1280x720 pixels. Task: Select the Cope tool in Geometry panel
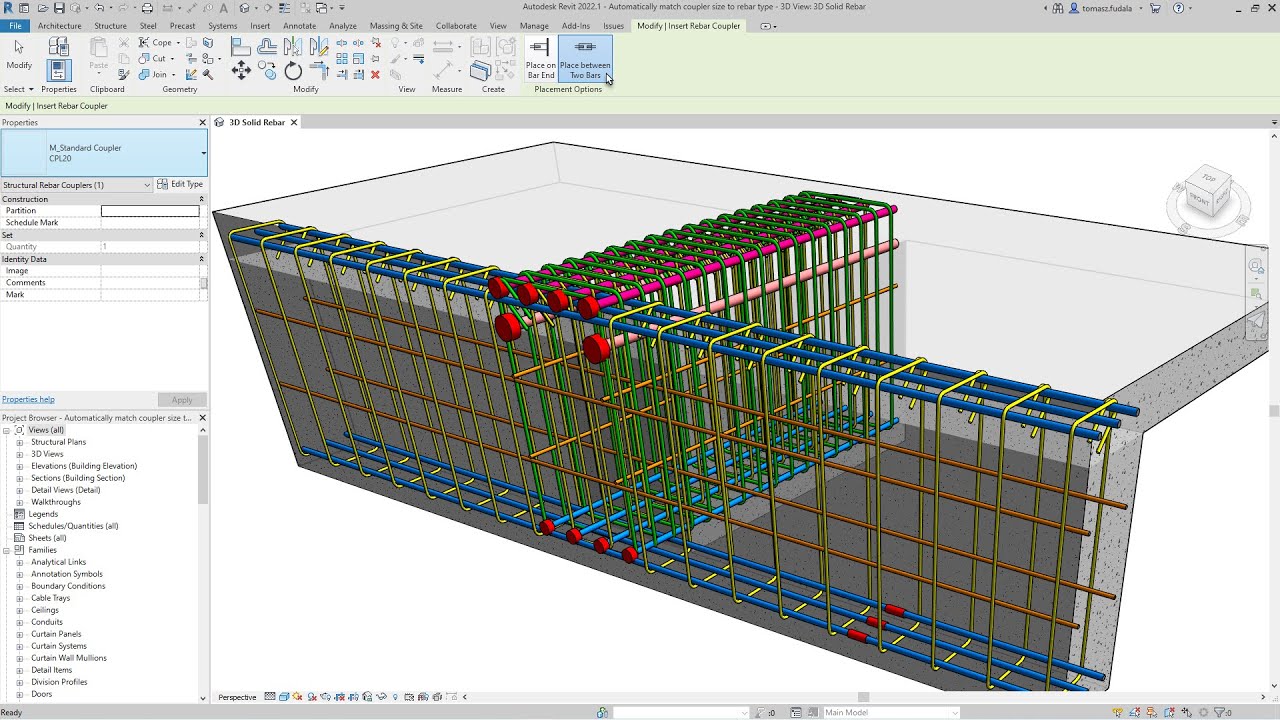point(158,43)
